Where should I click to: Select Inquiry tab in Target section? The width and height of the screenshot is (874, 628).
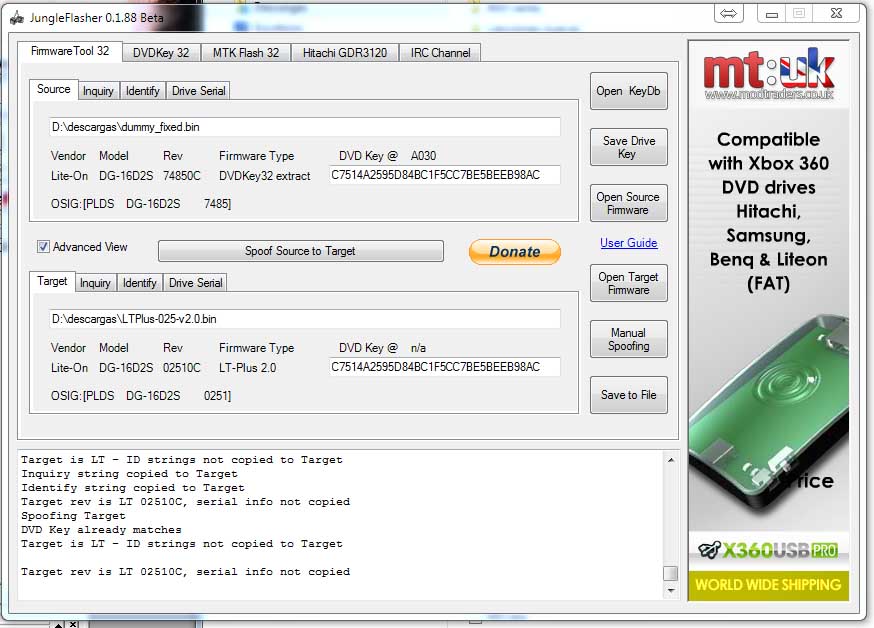point(95,283)
